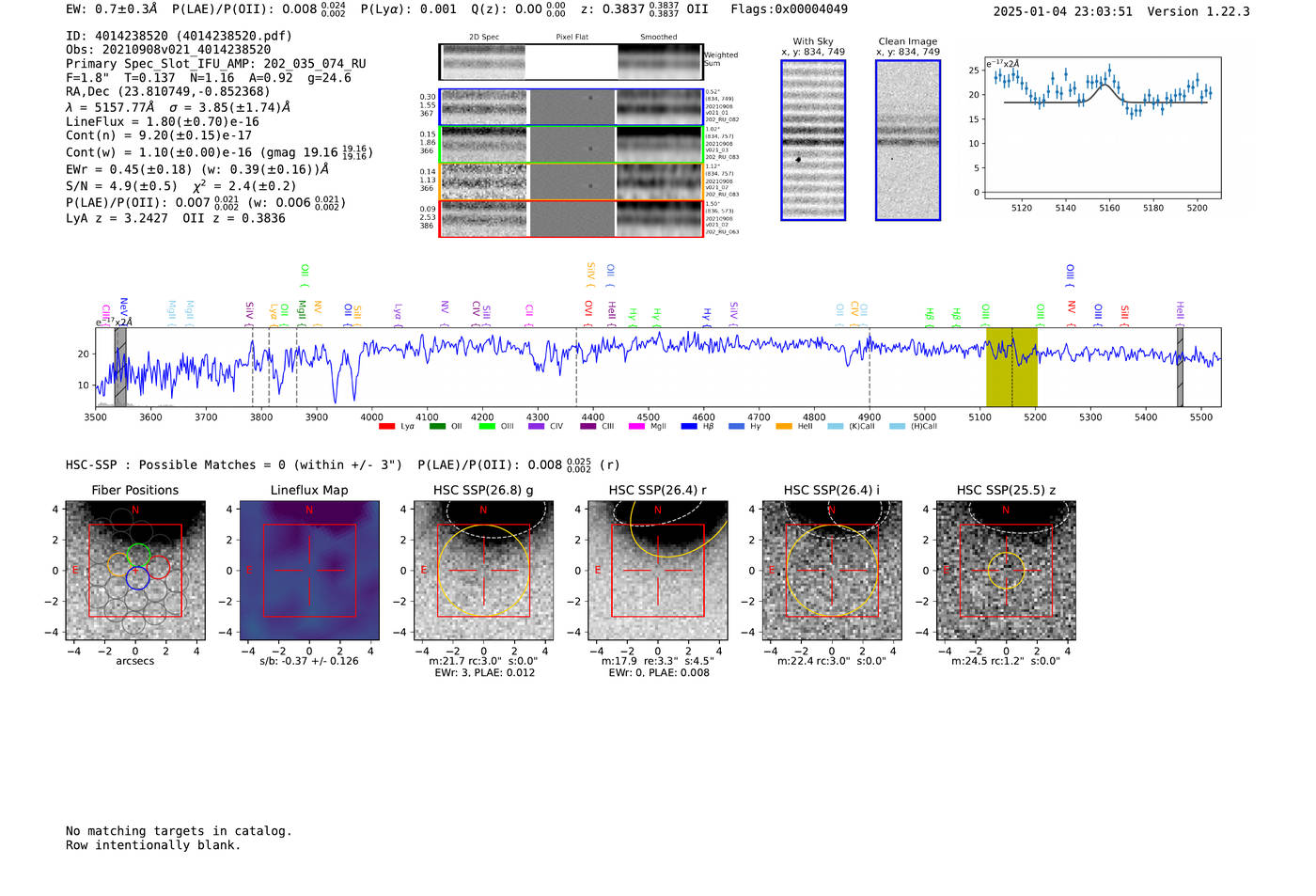Screen dimensions: 1316x896
Task: Click the red fiber circle in Fiber Positions
Action: (x=158, y=567)
